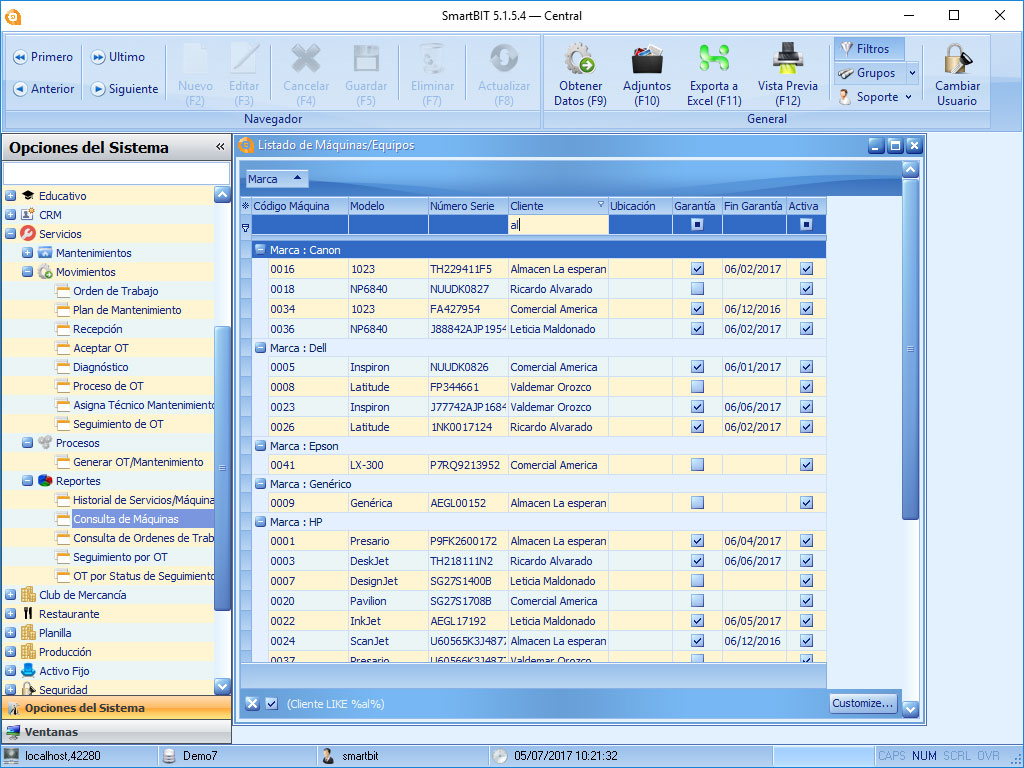The width and height of the screenshot is (1024, 768).
Task: Click the Procesos gears icon
Action: click(44, 443)
